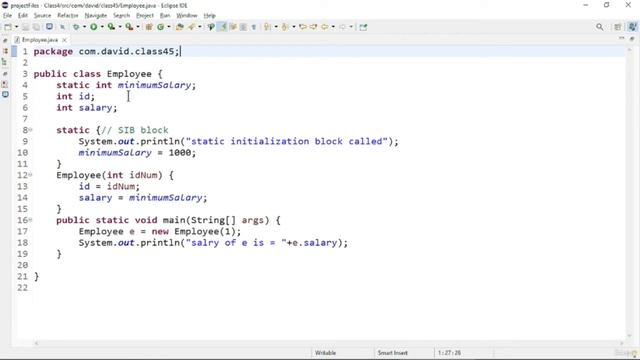
Task: Click the New Java Package icon
Action: coord(149,27)
